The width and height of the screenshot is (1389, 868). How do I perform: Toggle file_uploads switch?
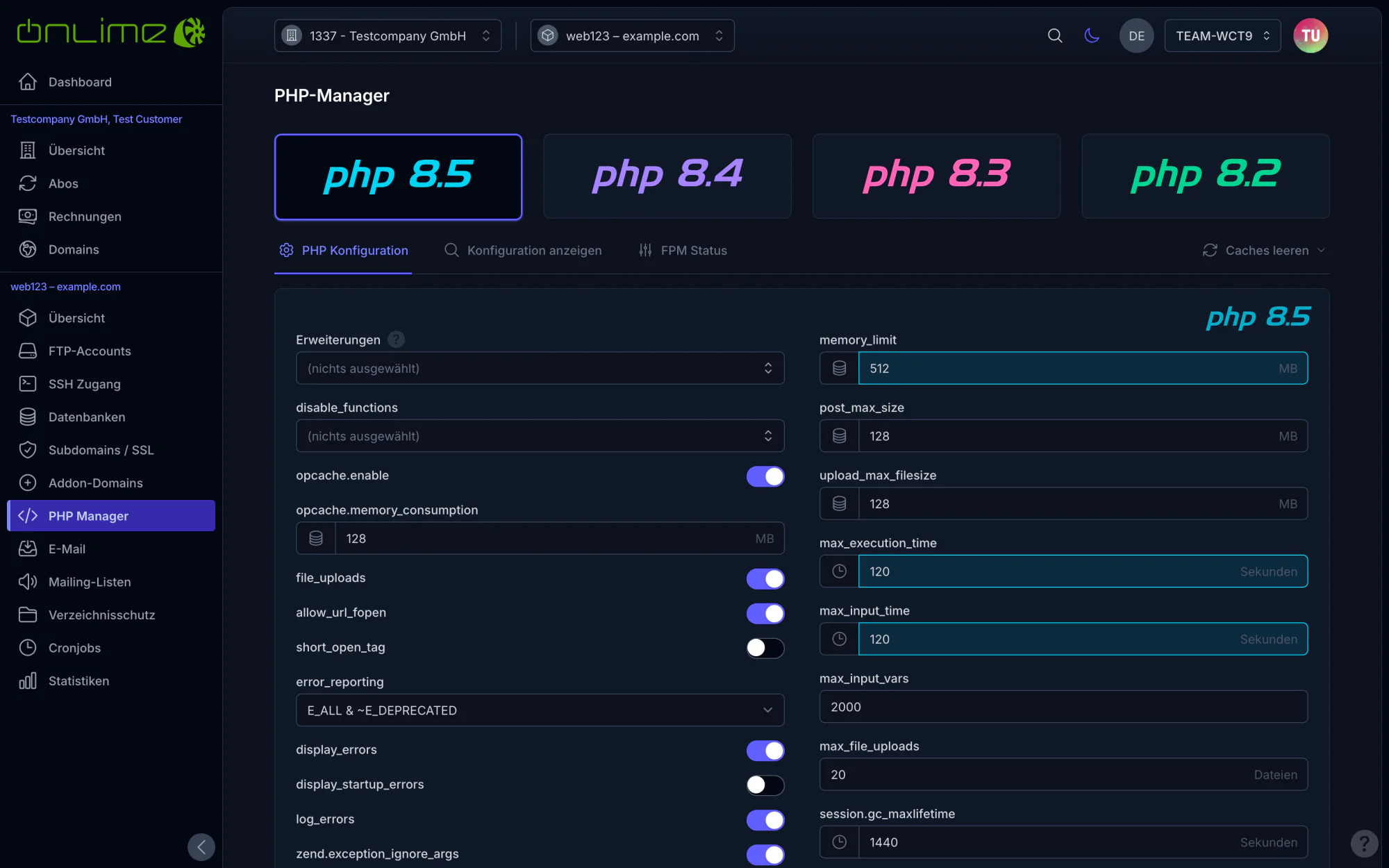pos(765,578)
